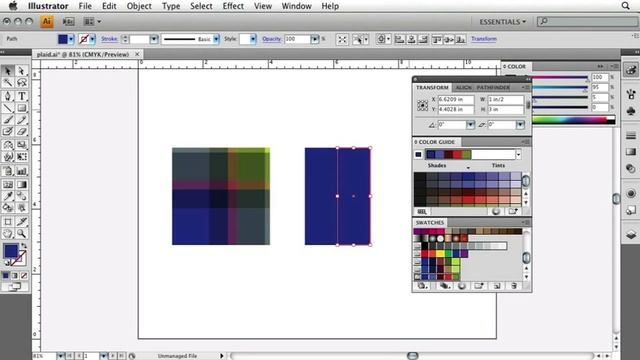Click the reference point locator in Transform

[x=422, y=106]
